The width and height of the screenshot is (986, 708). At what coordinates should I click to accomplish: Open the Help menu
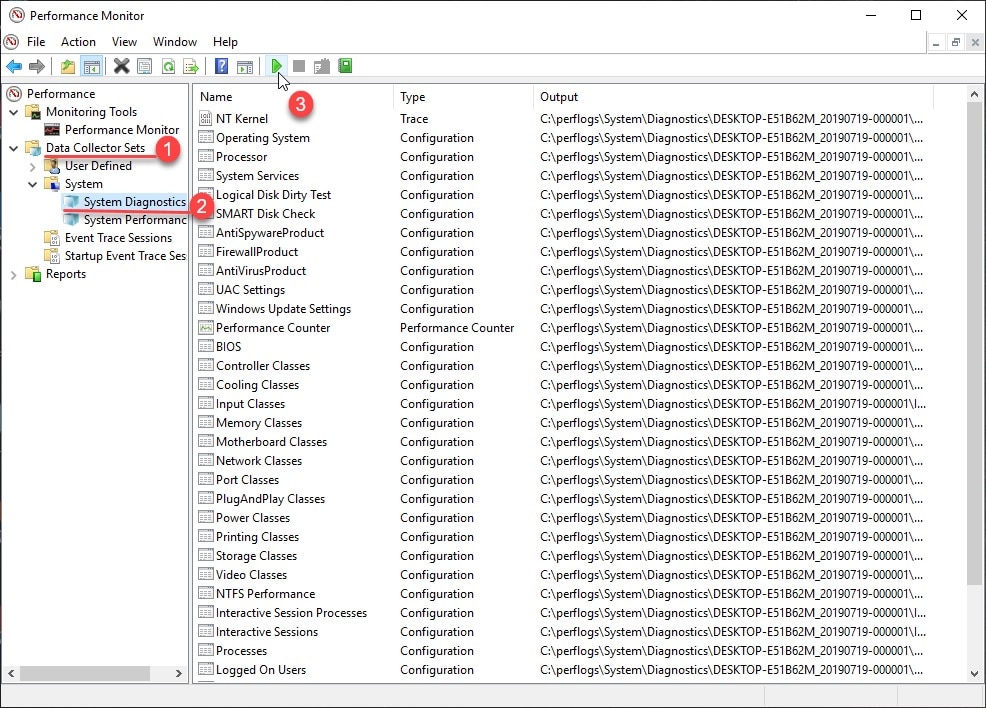point(225,41)
